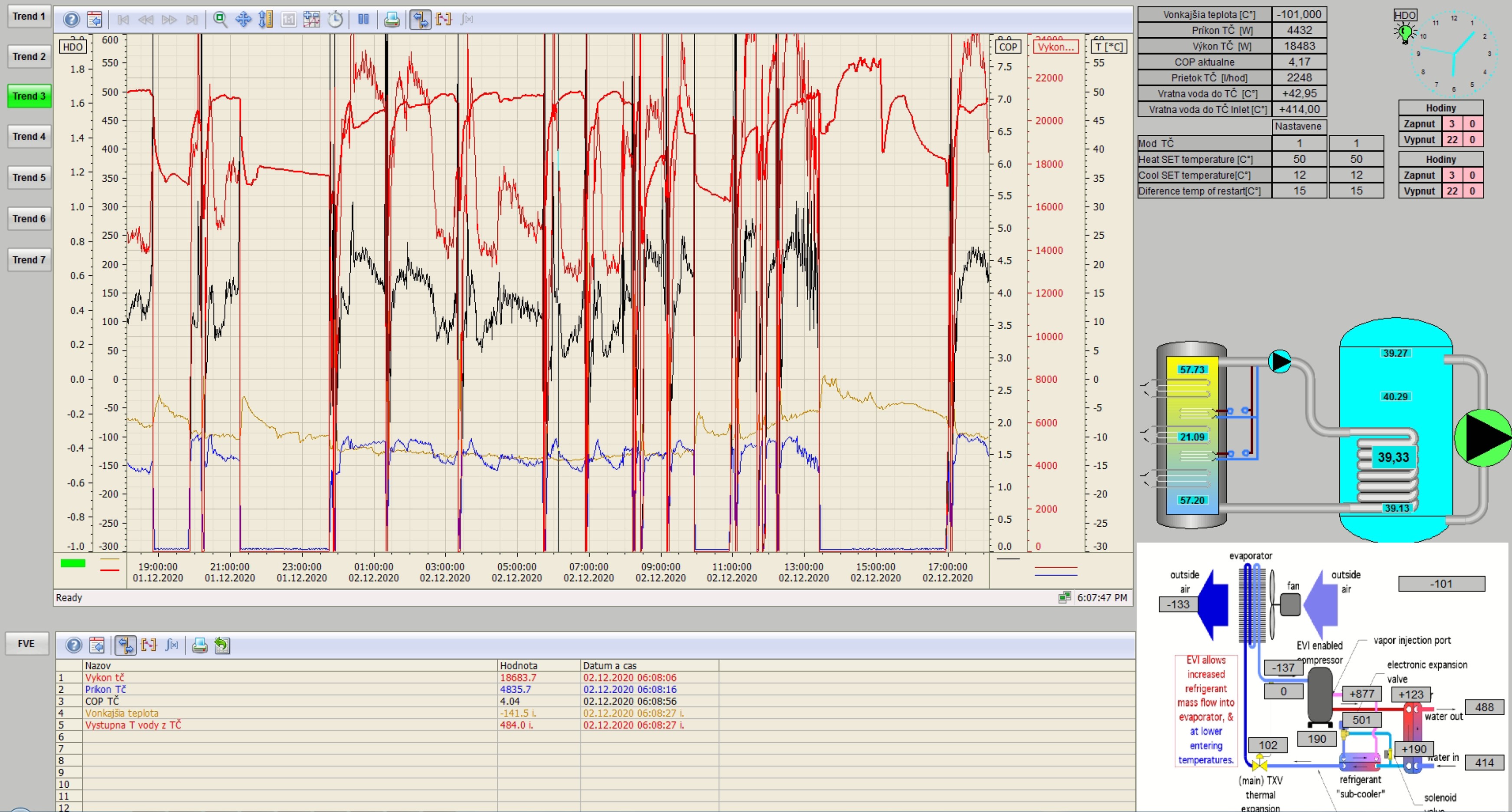1512x812 pixels.
Task: Open the time period stopwatch icon
Action: [335, 20]
